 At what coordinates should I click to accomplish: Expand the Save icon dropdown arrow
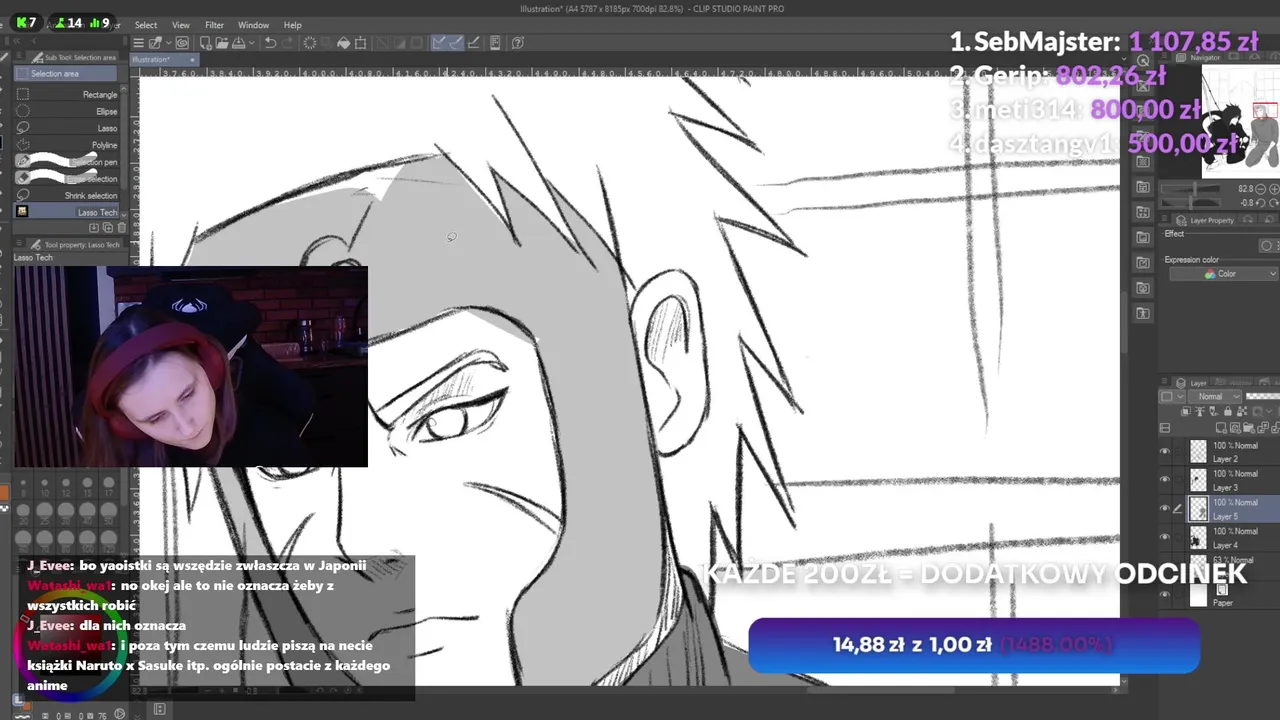click(252, 43)
